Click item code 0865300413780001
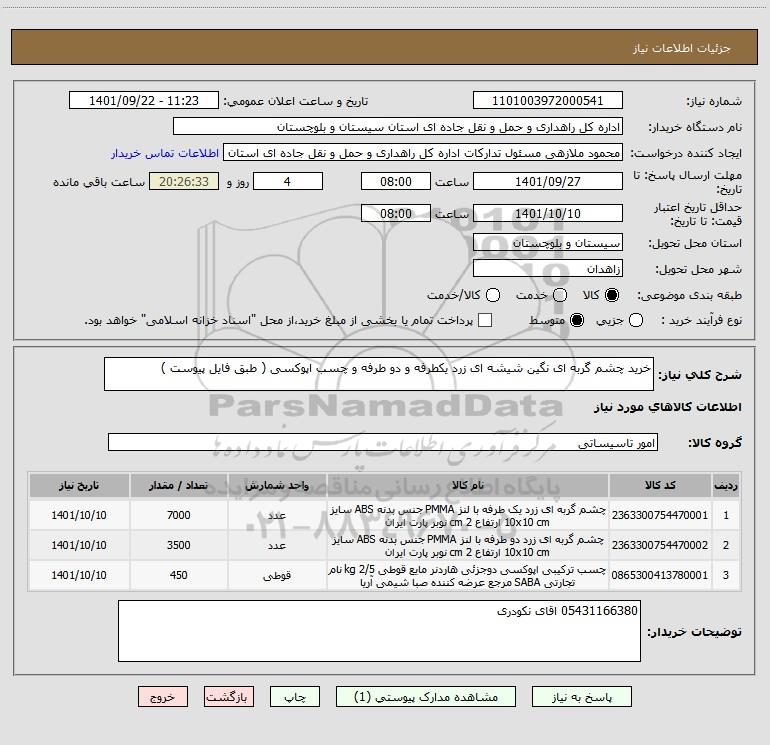Image resolution: width=770 pixels, height=745 pixels. tap(660, 575)
